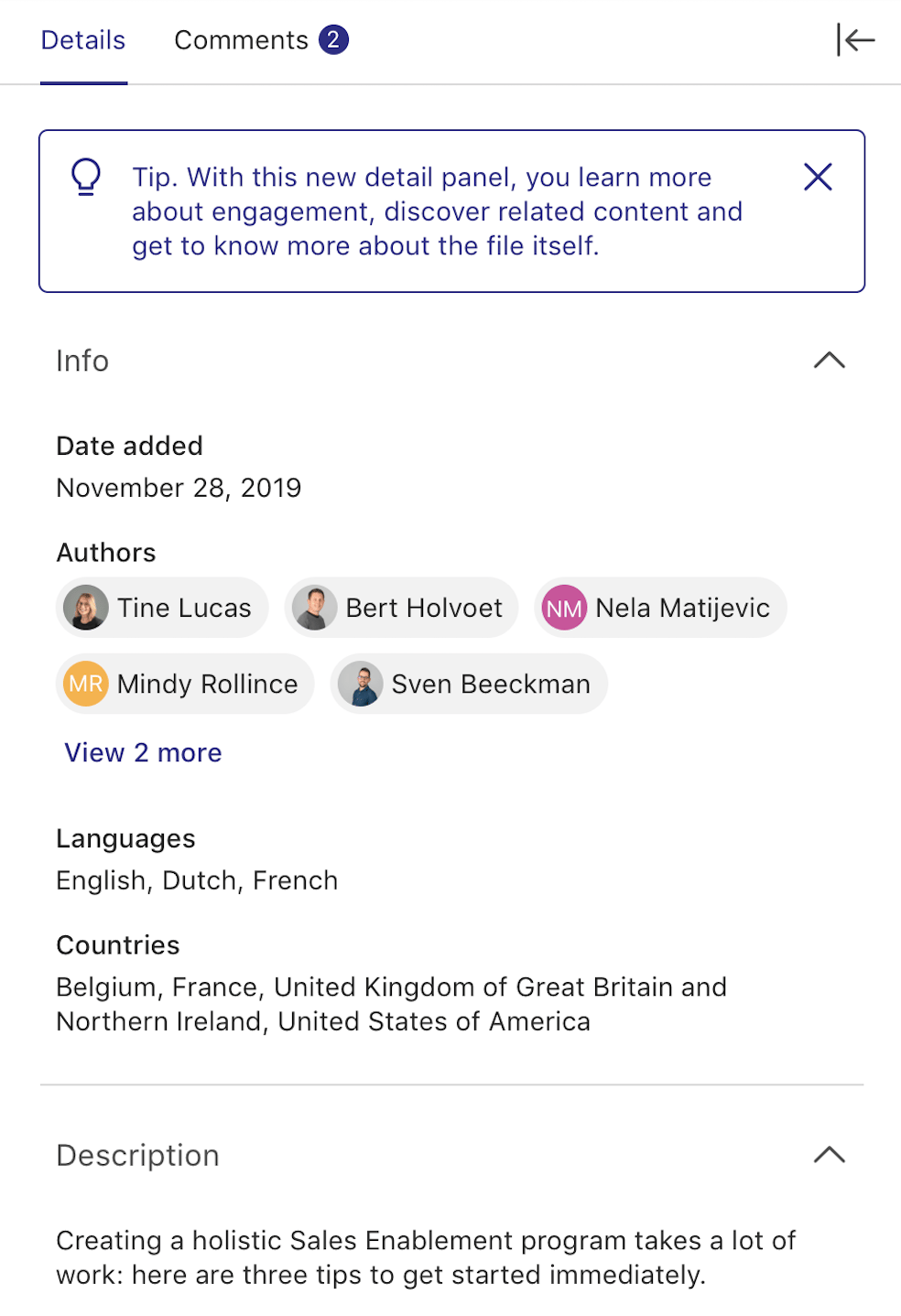Click the Bert Holvoet name label
901x1316 pixels.
(x=424, y=608)
